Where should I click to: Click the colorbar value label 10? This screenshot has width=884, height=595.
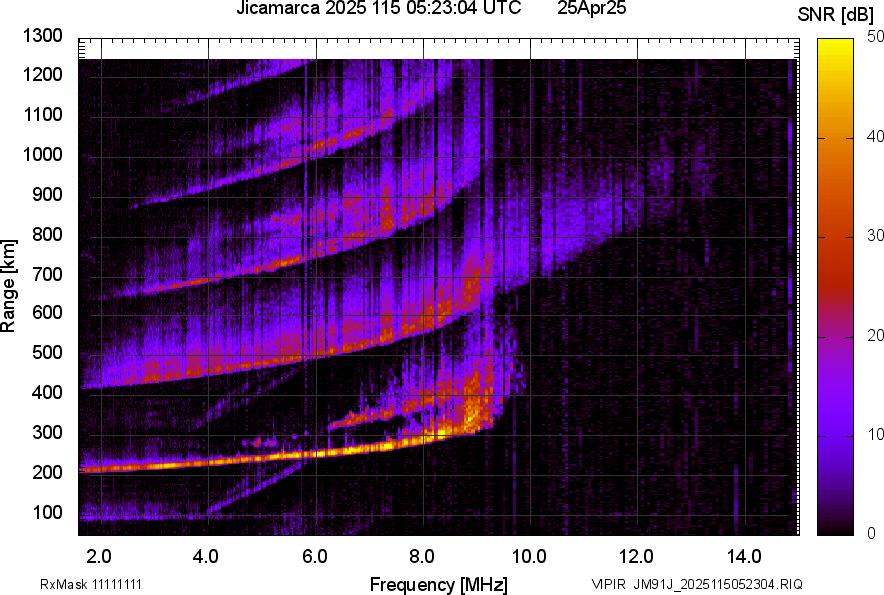pos(875,434)
